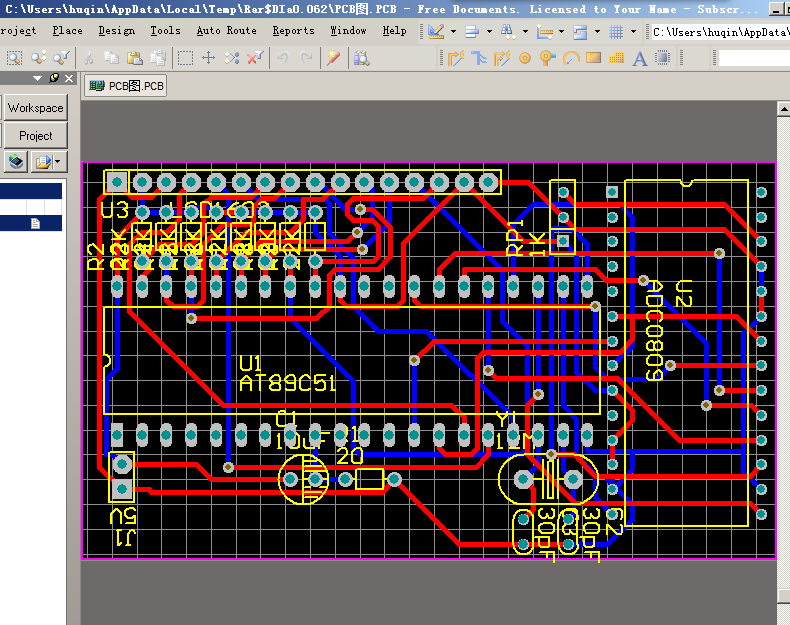Click the Rubber Stamp paste icon
Image resolution: width=790 pixels, height=625 pixels.
point(158,58)
